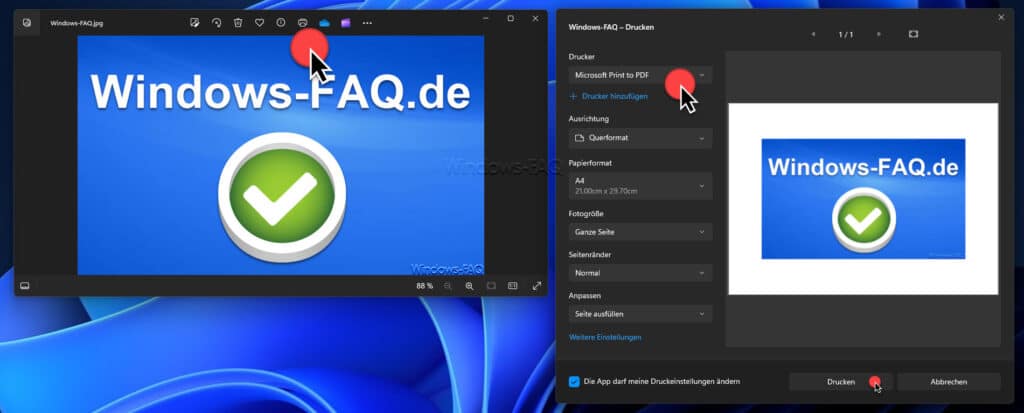
Task: Open the Photos gallery home icon
Action: coord(26,23)
